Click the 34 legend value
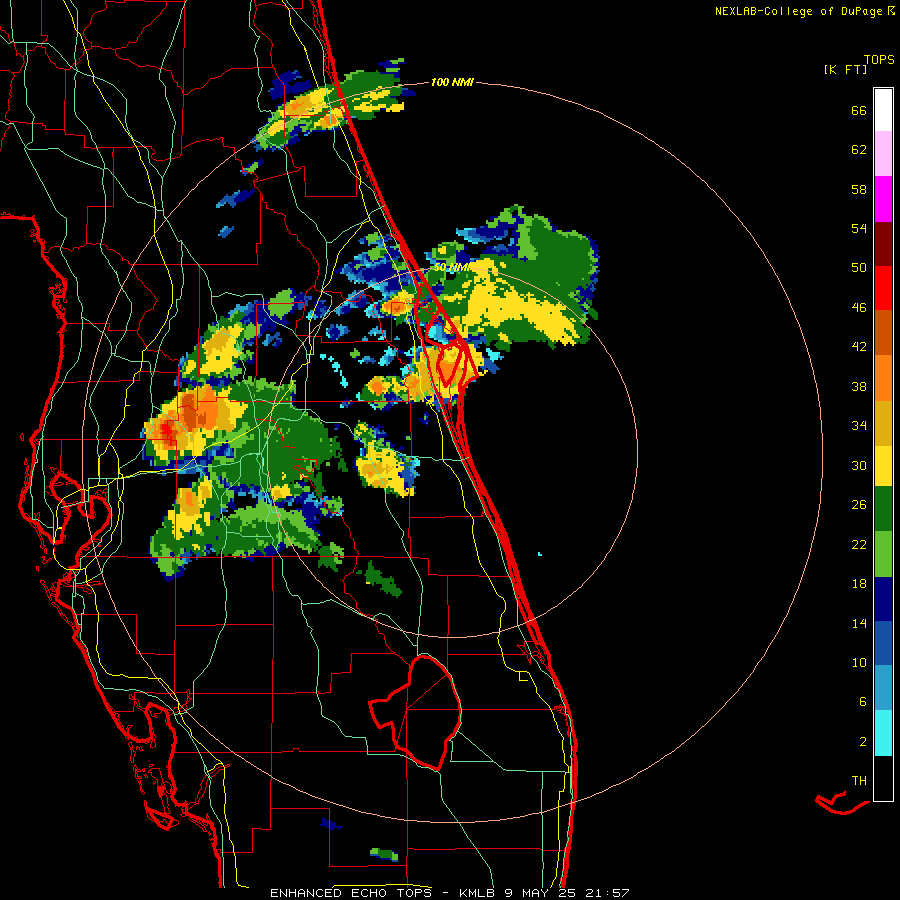 pyautogui.click(x=859, y=426)
